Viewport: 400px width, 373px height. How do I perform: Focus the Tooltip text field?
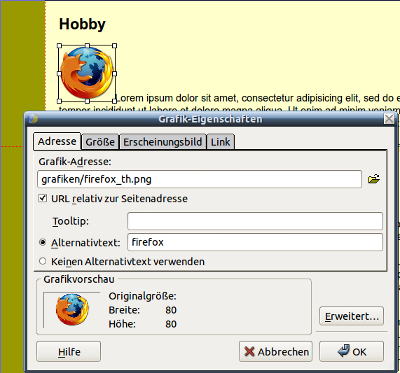pyautogui.click(x=255, y=221)
